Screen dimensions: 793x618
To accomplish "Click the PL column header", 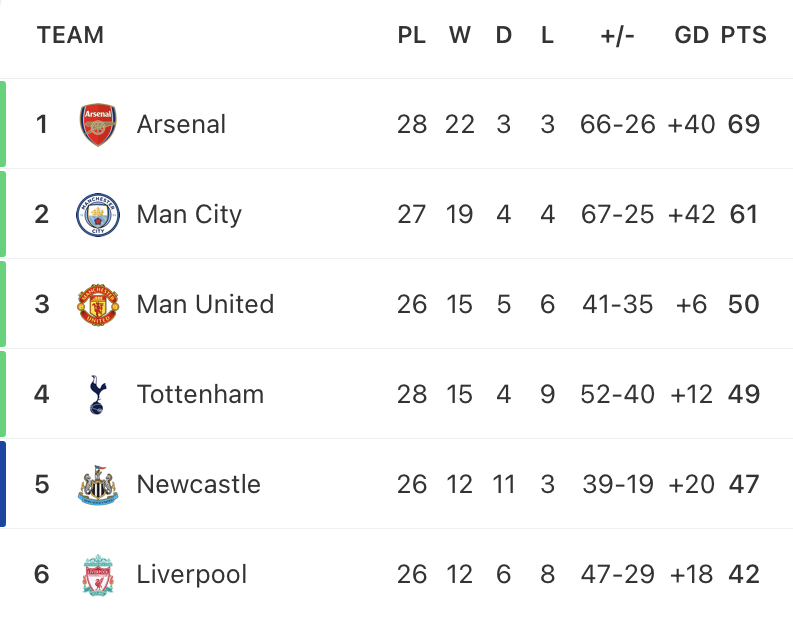I will (412, 35).
